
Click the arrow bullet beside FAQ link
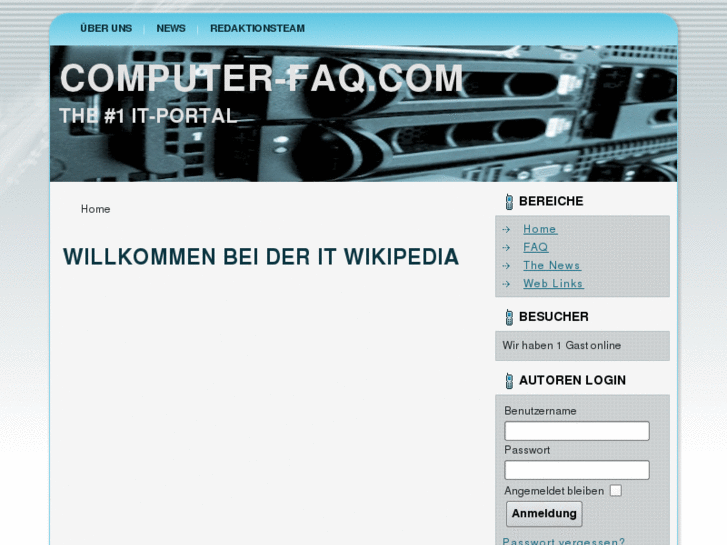tap(506, 248)
